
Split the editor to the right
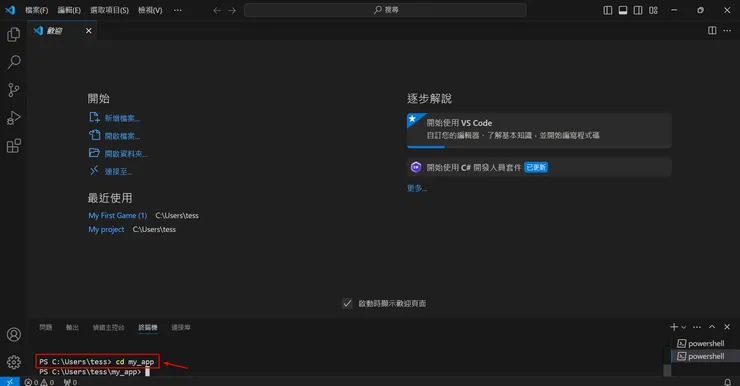(x=712, y=30)
